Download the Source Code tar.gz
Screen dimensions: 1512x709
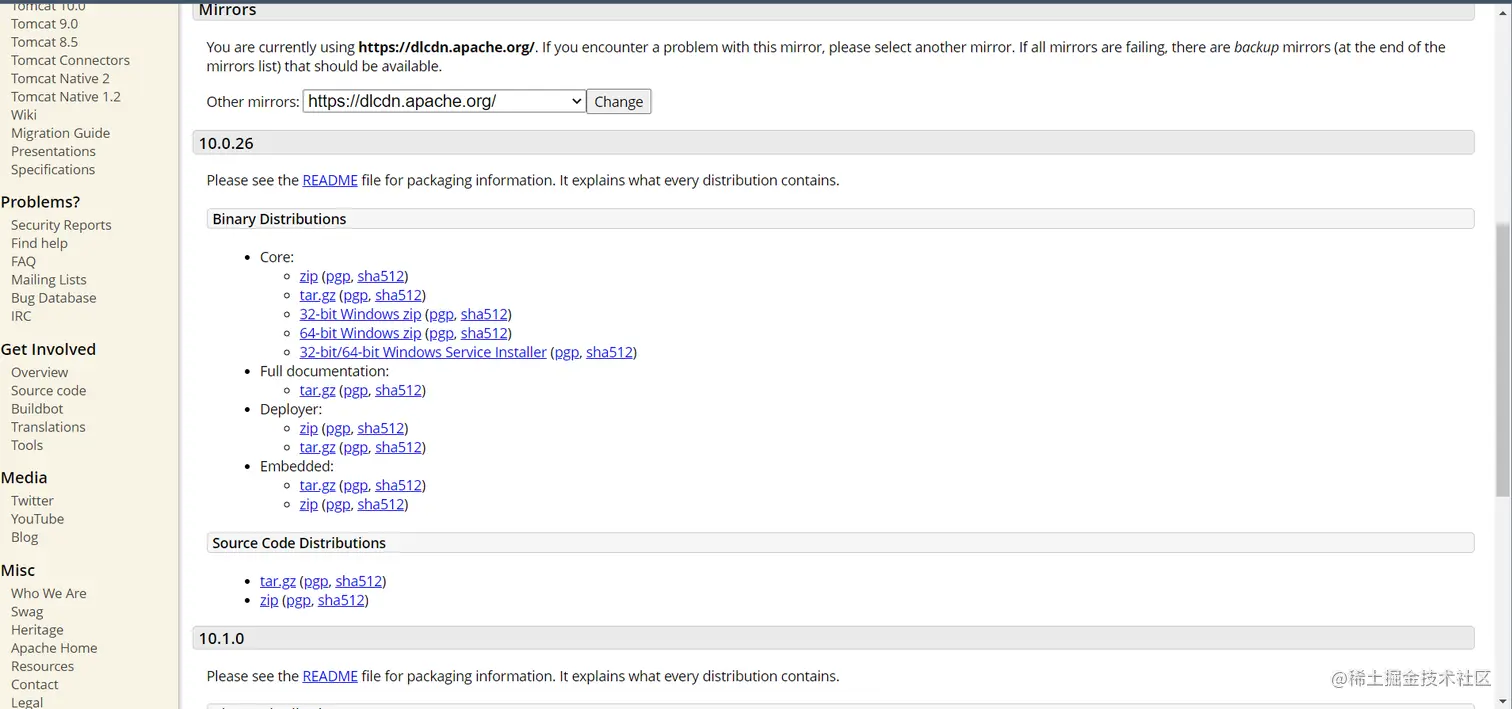coord(278,581)
